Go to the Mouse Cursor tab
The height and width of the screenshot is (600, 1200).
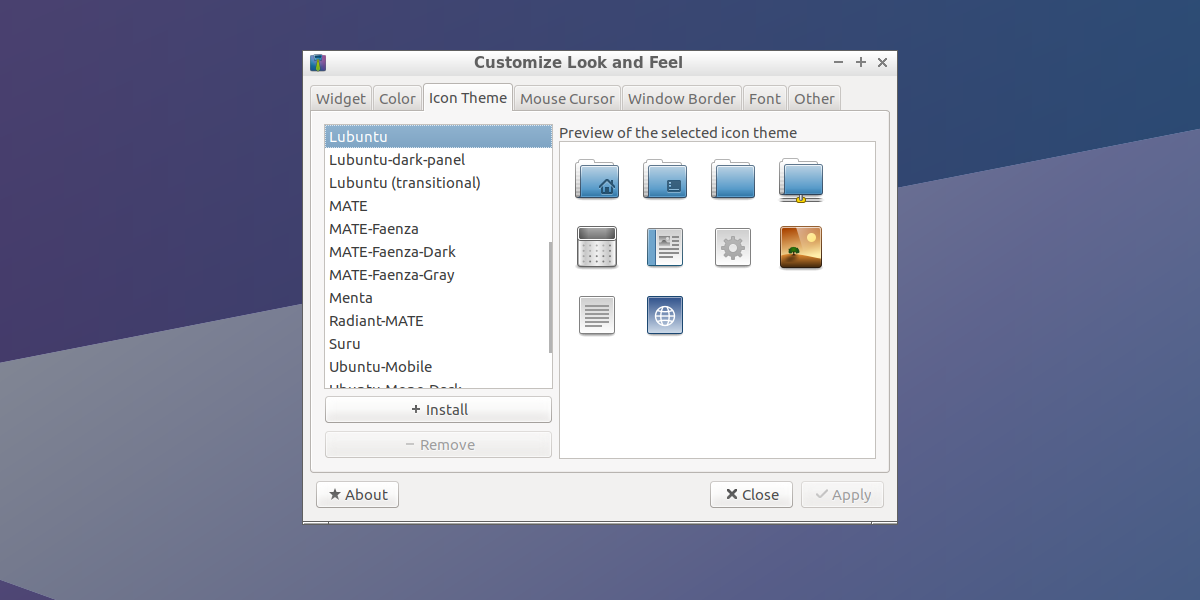567,98
